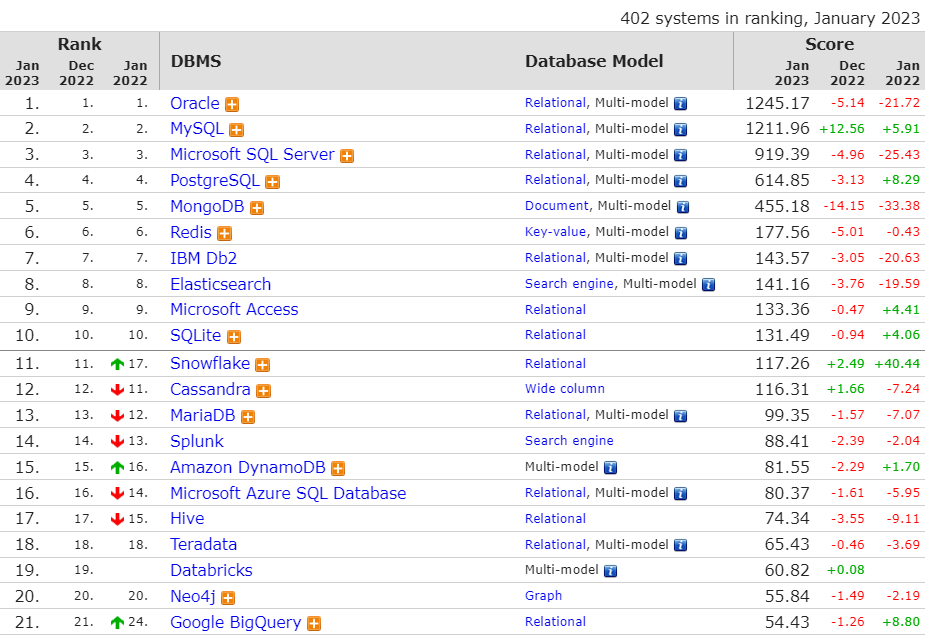Click the score value 1211.96
This screenshot has height=638, width=930.
778,129
